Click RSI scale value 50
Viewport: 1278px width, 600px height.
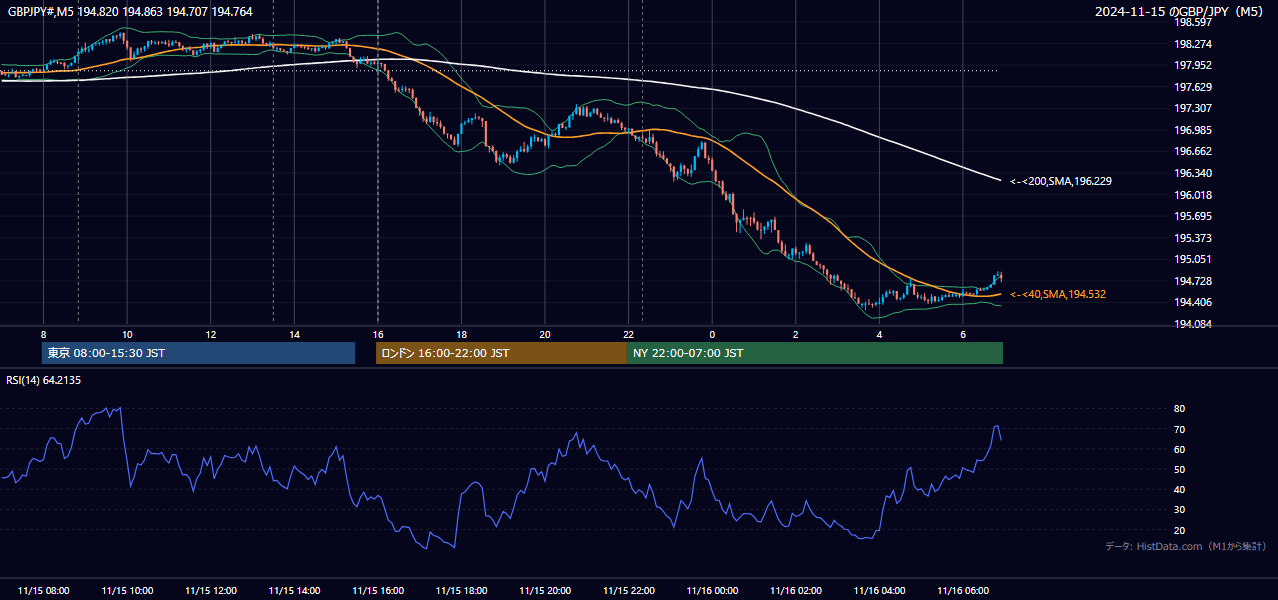click(x=1179, y=470)
